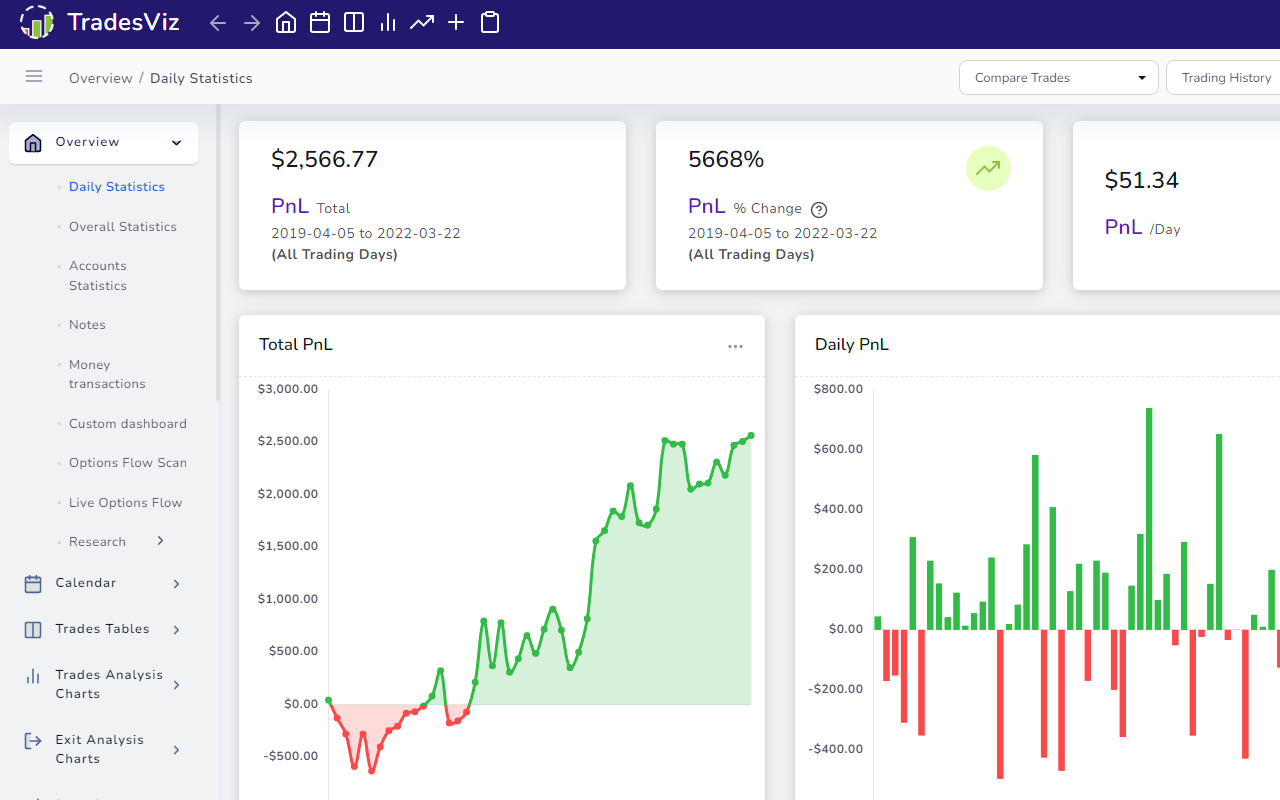Click the hamburger menu icon above the sidebar
Image resolution: width=1280 pixels, height=800 pixels.
point(33,76)
